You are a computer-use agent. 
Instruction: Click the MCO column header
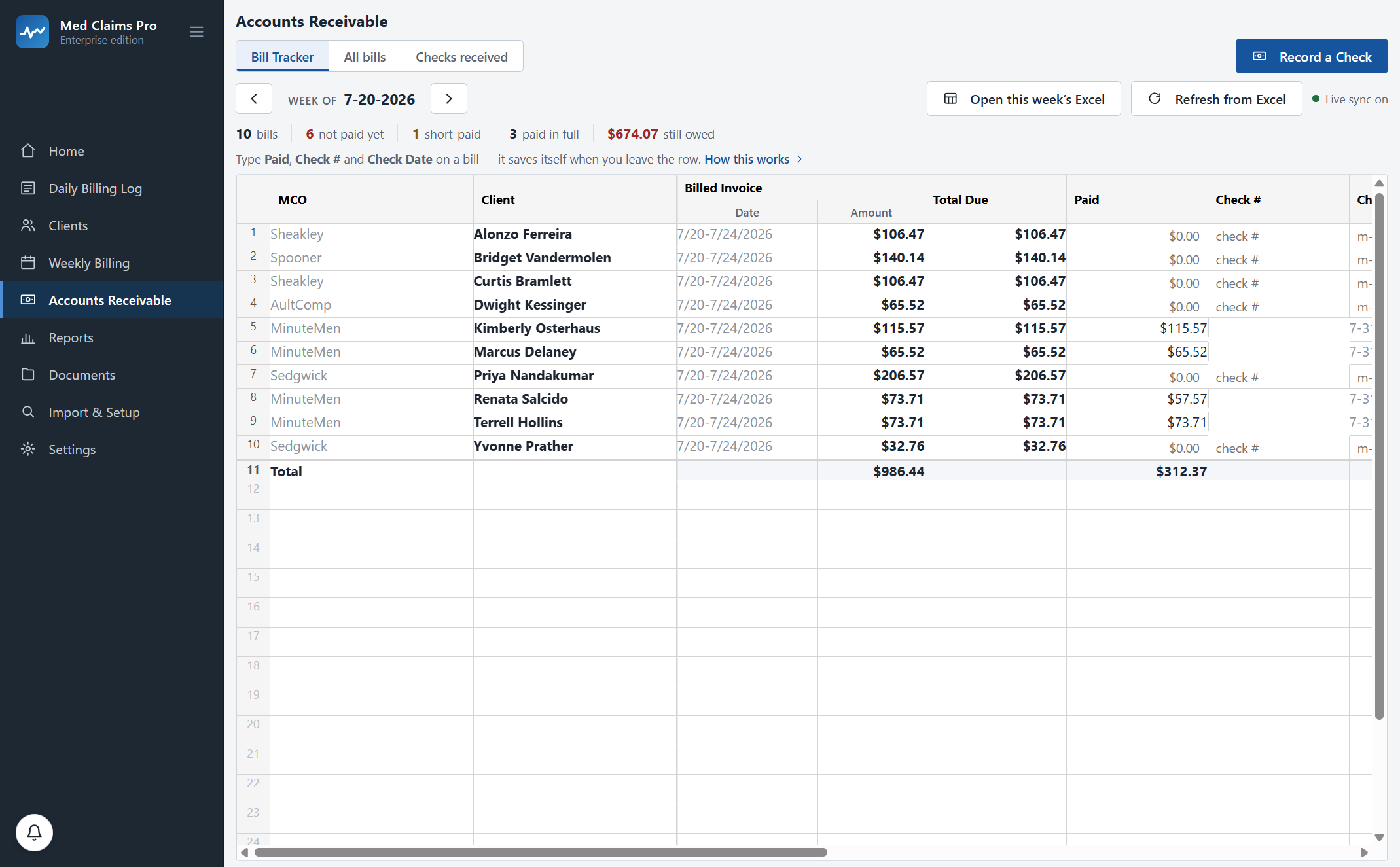point(371,200)
